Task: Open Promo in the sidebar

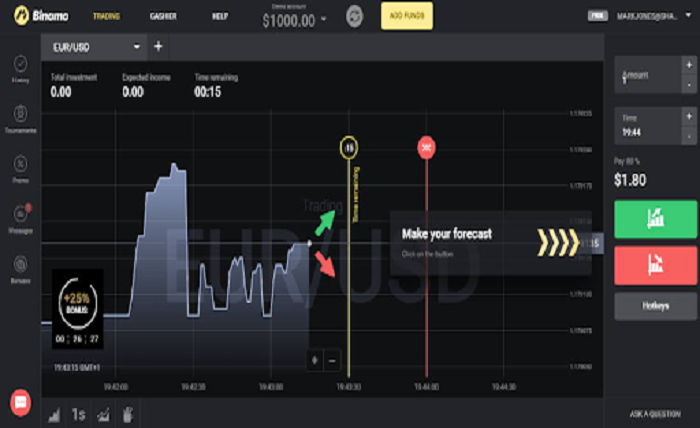Action: [20, 170]
